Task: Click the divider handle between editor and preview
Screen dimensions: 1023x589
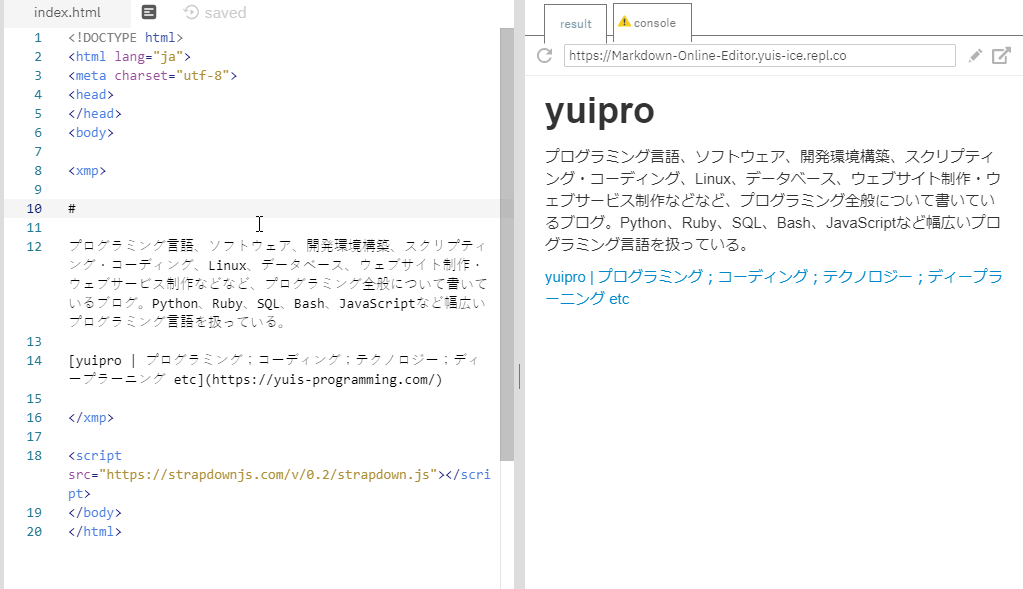Action: pyautogui.click(x=518, y=376)
